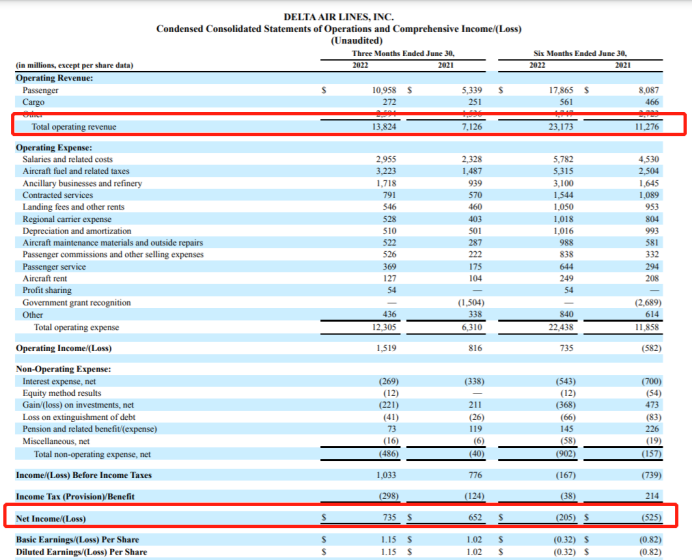Click the operating income value '1,519'
692x560 pixels.
click(x=386, y=348)
